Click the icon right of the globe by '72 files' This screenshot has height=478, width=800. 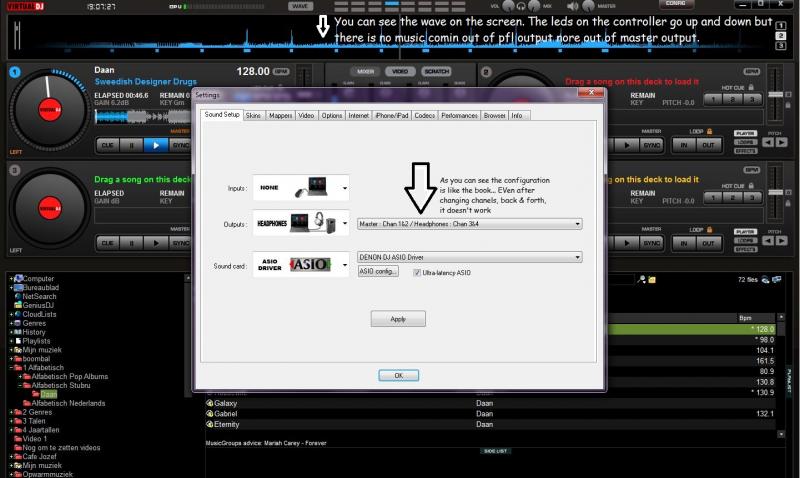(x=777, y=280)
